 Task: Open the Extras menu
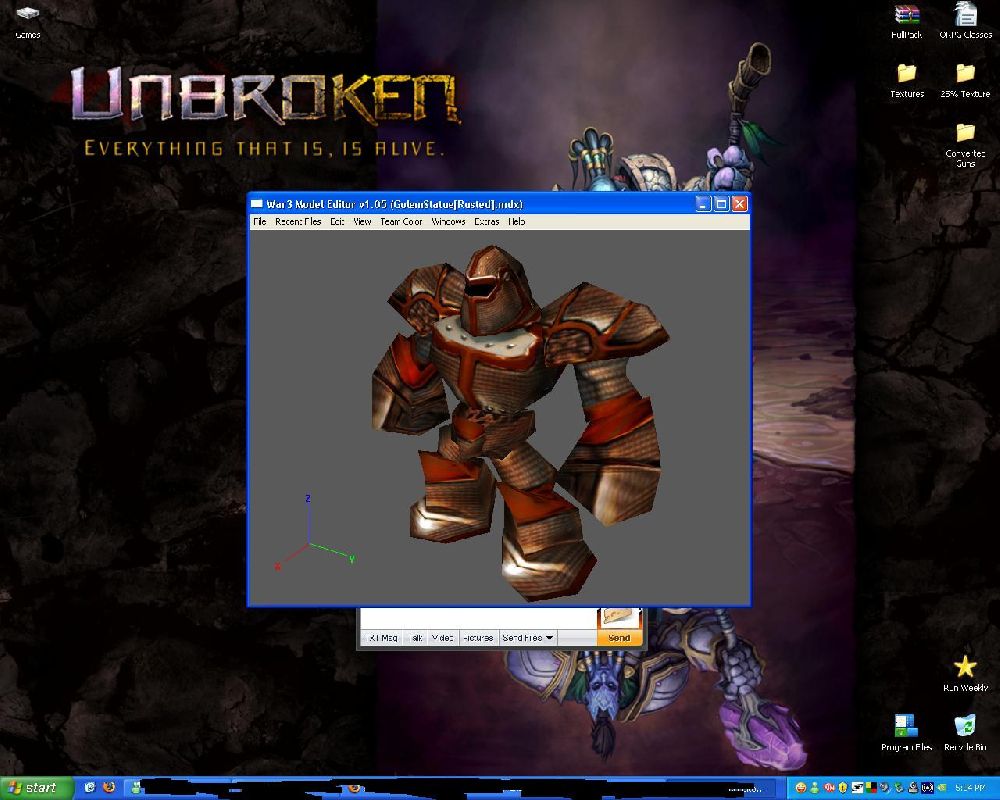point(487,221)
